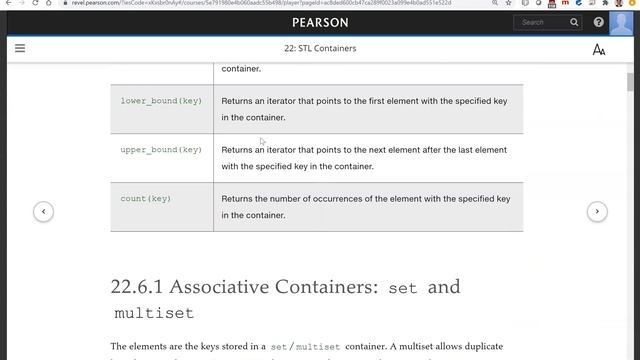Click the browser zoom magnifier icon
640x360 pixels.
[495, 3]
